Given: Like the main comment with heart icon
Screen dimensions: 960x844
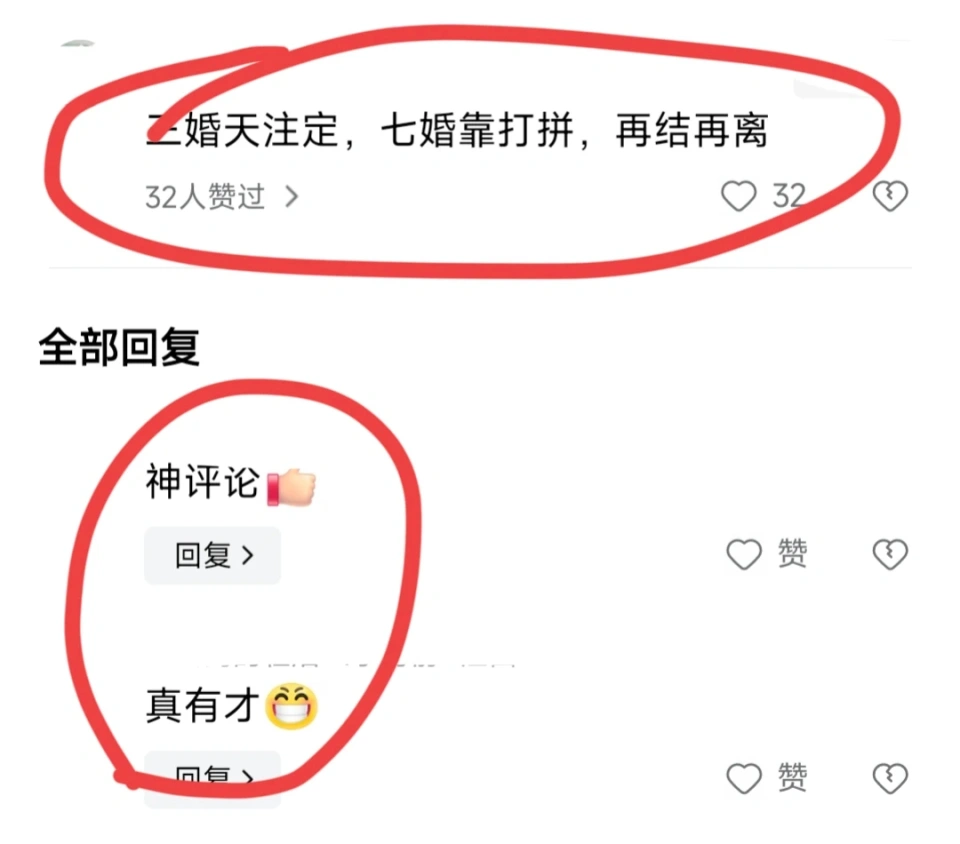Looking at the screenshot, I should coord(738,196).
